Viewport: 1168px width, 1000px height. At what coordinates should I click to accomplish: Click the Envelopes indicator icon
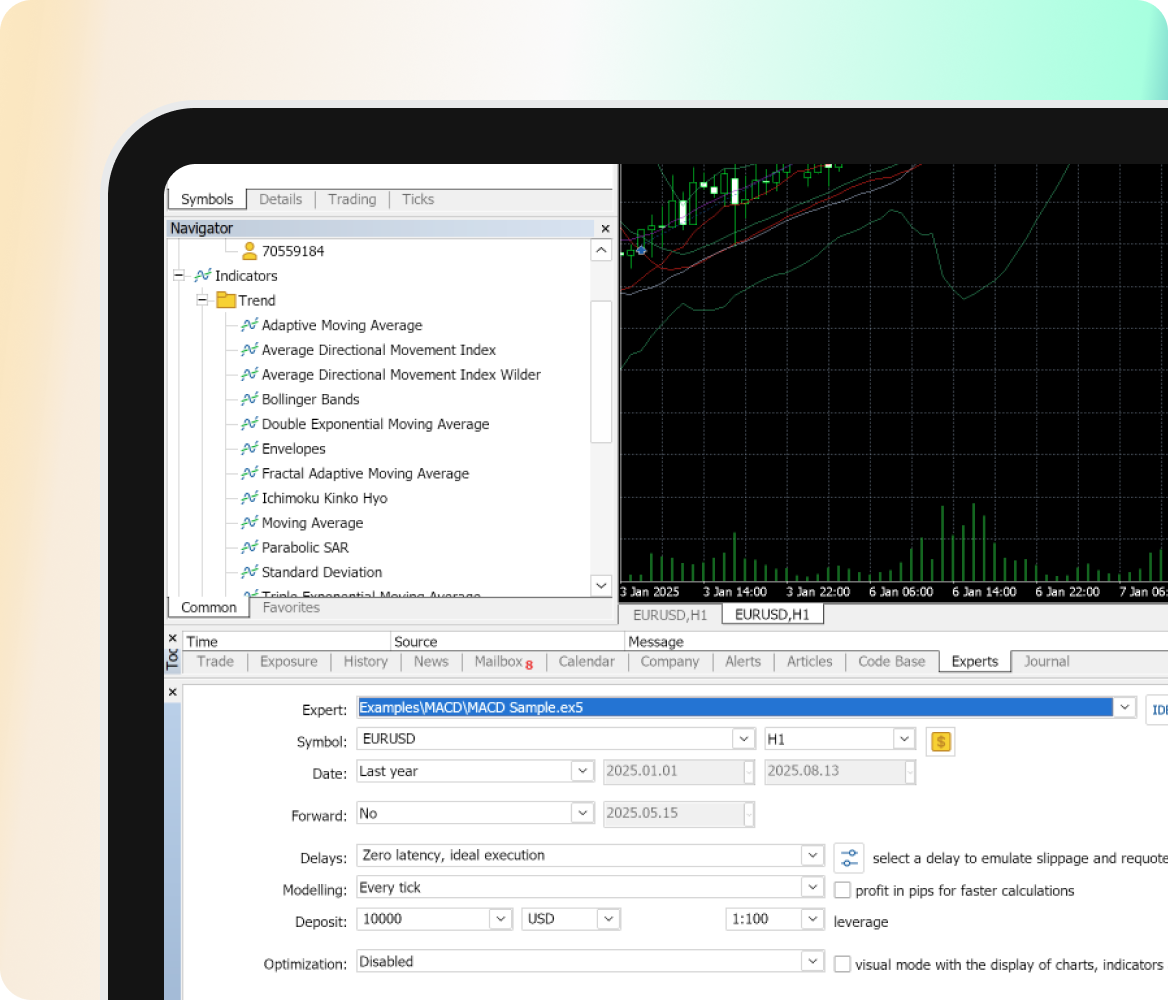(249, 449)
